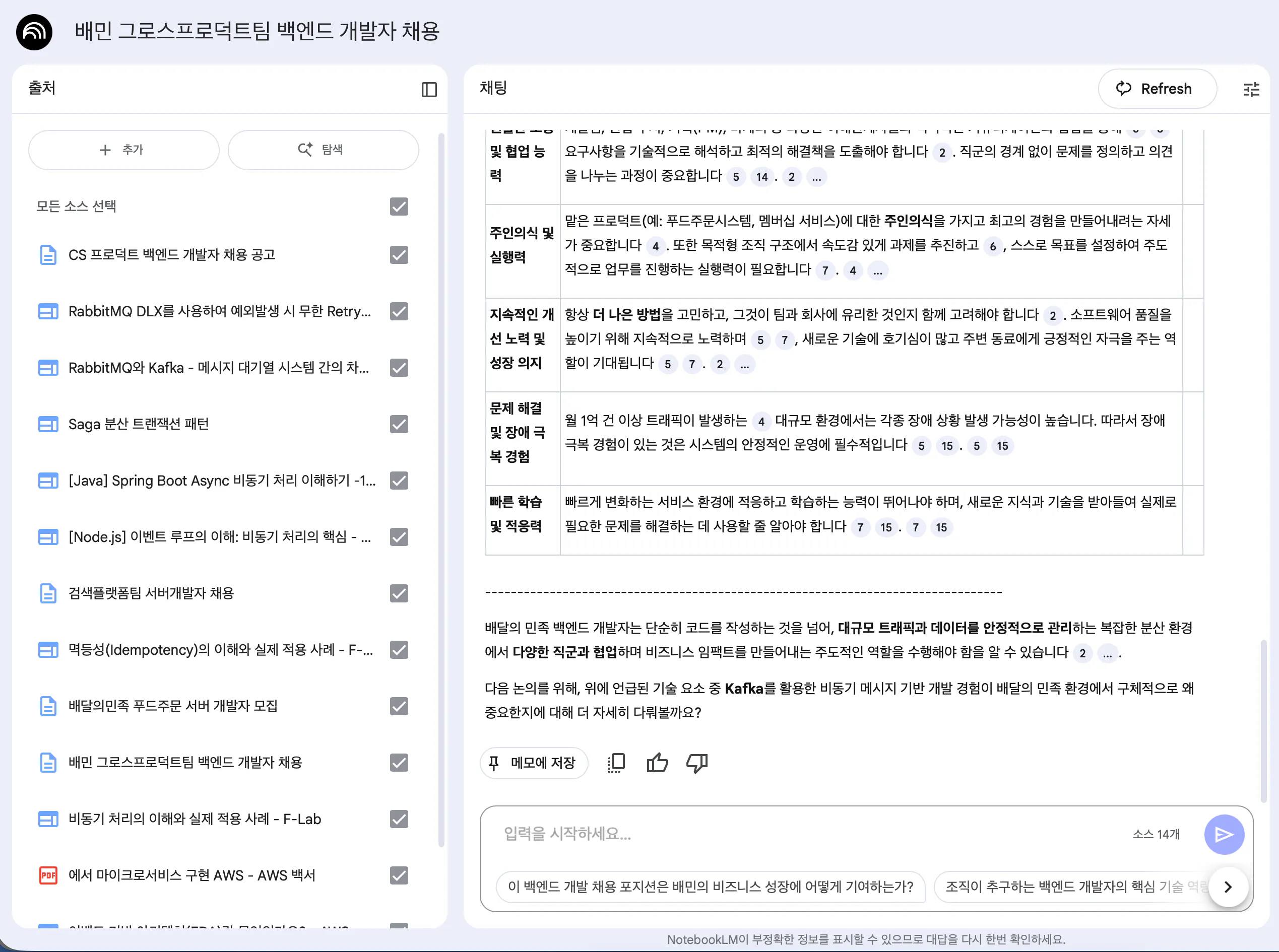Uncheck the RabbitMQ DLX source checkbox
The width and height of the screenshot is (1279, 952).
pos(399,311)
